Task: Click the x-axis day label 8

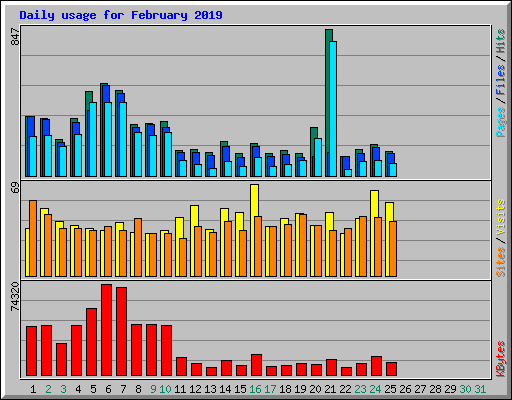Action: pyautogui.click(x=138, y=389)
